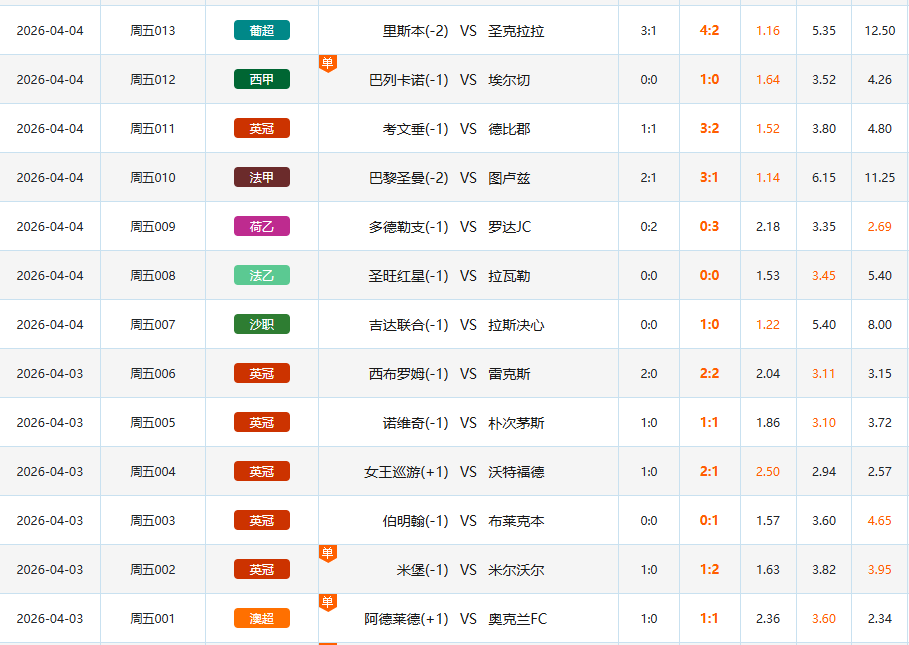The height and width of the screenshot is (645, 909).
Task: Click the away team 罗达JC
Action: (509, 226)
